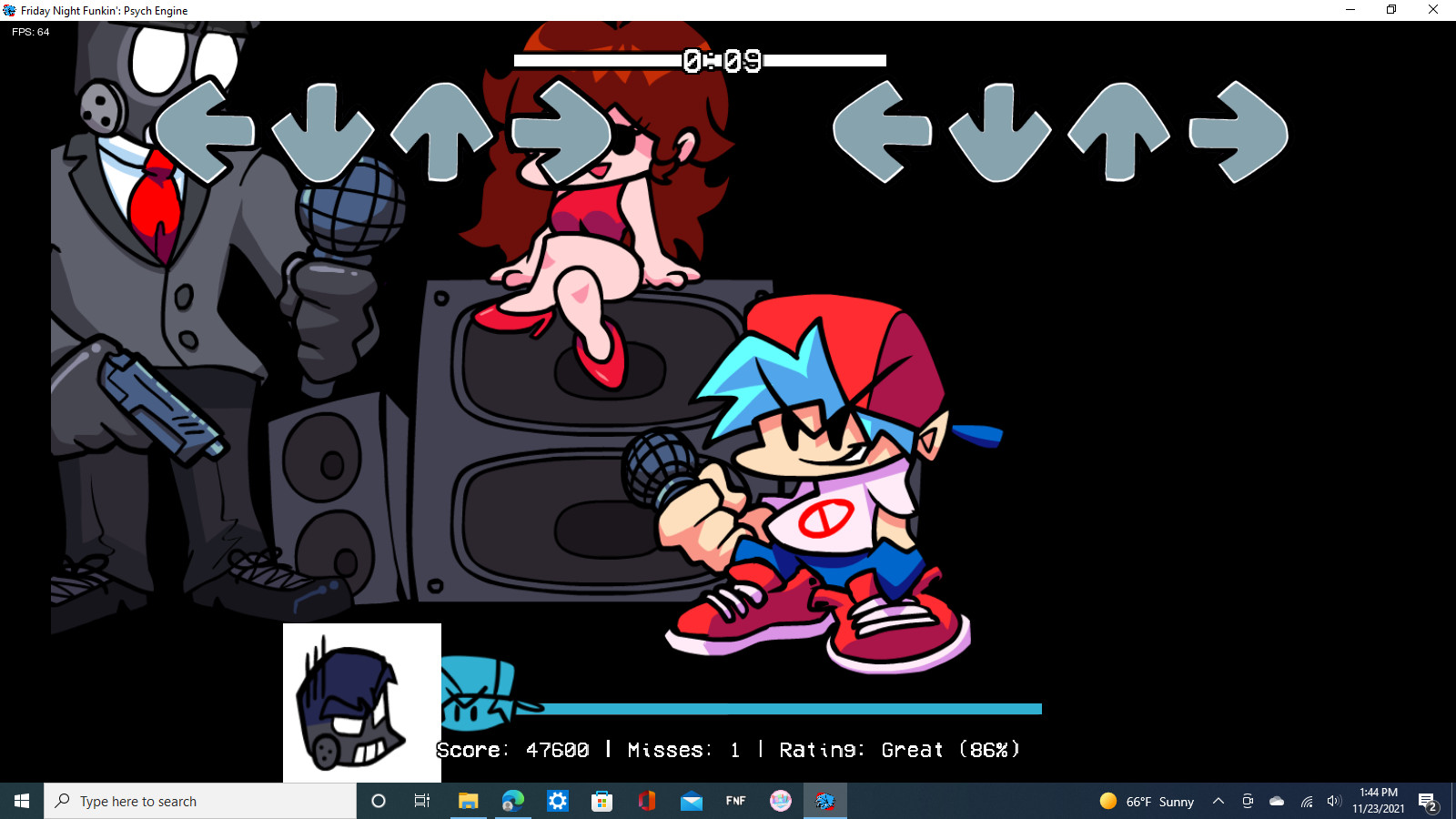Click the player's right arrow receptor

1239,132
